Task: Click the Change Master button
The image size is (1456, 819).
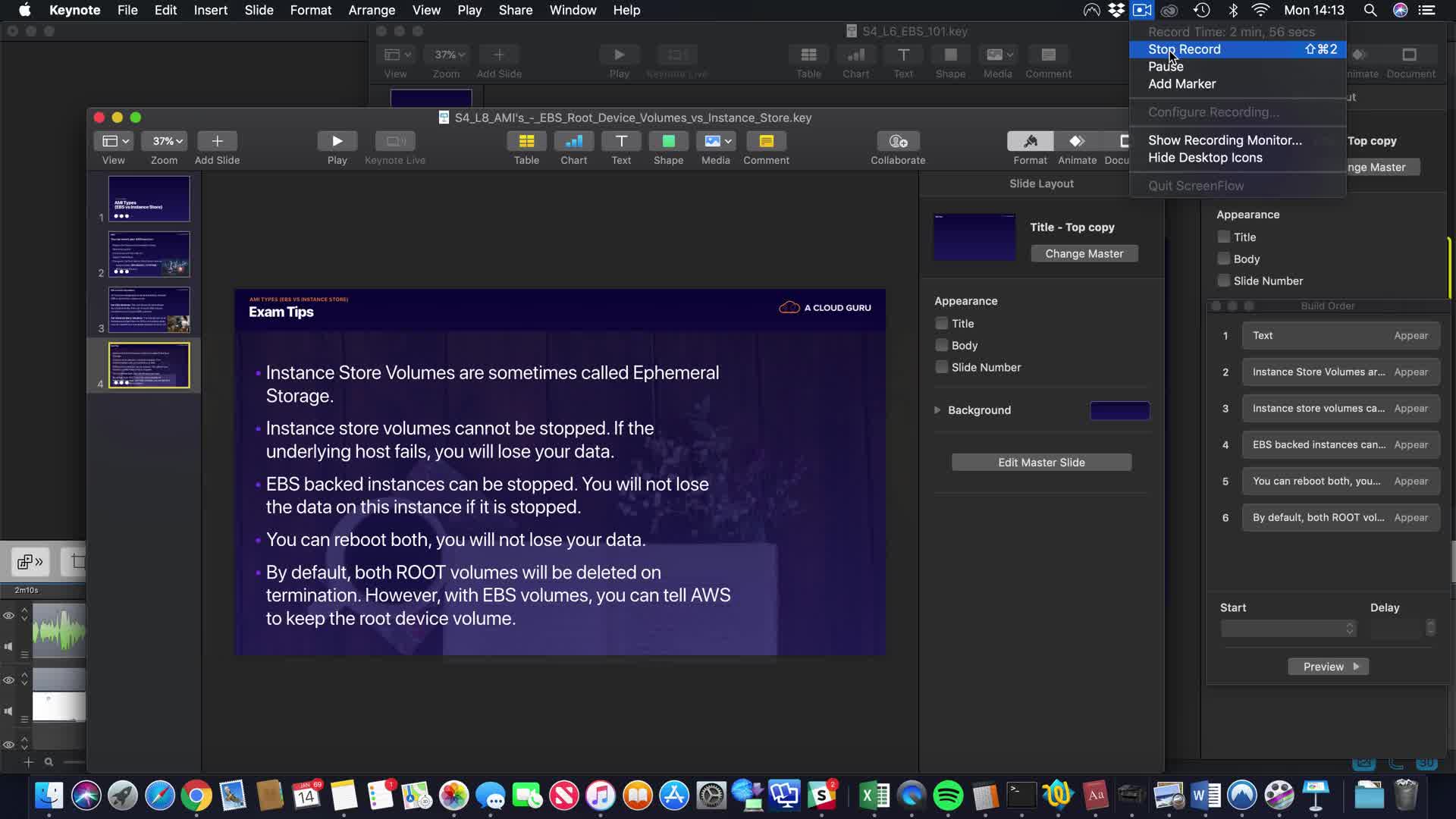Action: point(1084,254)
